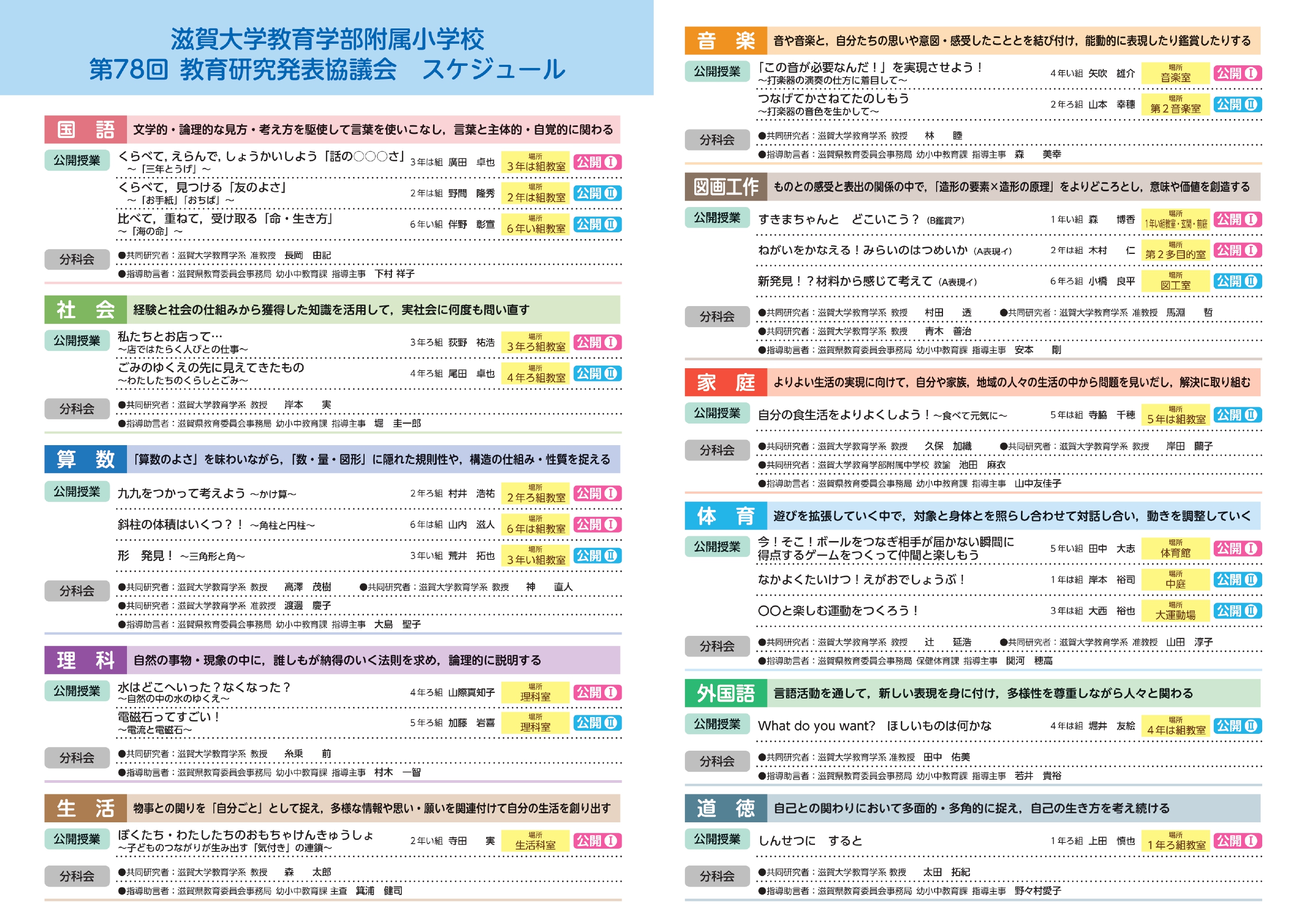Click the 公開Ⅱ badge in the 加藤 岩喜 row

597,723
